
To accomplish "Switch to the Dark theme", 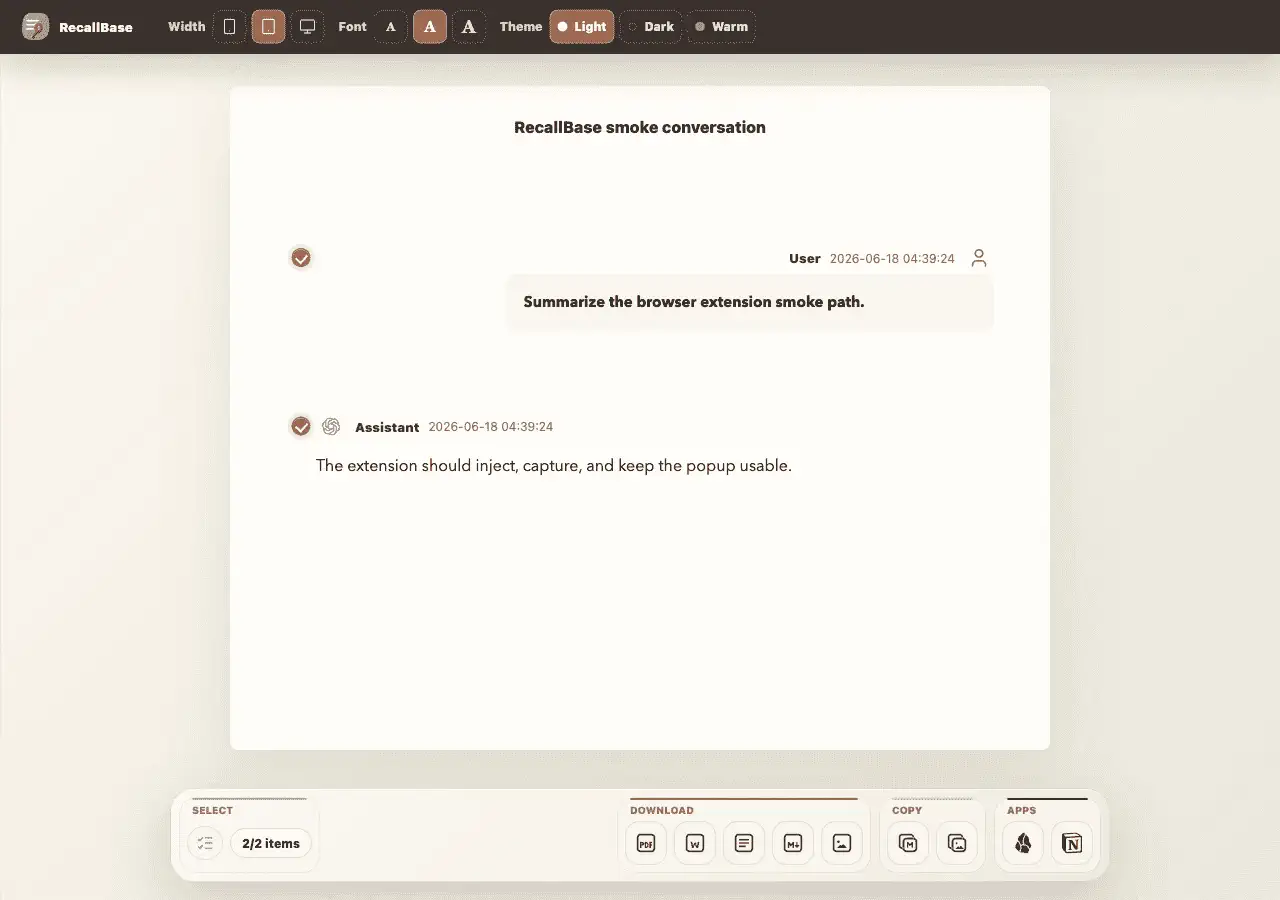I will (651, 27).
